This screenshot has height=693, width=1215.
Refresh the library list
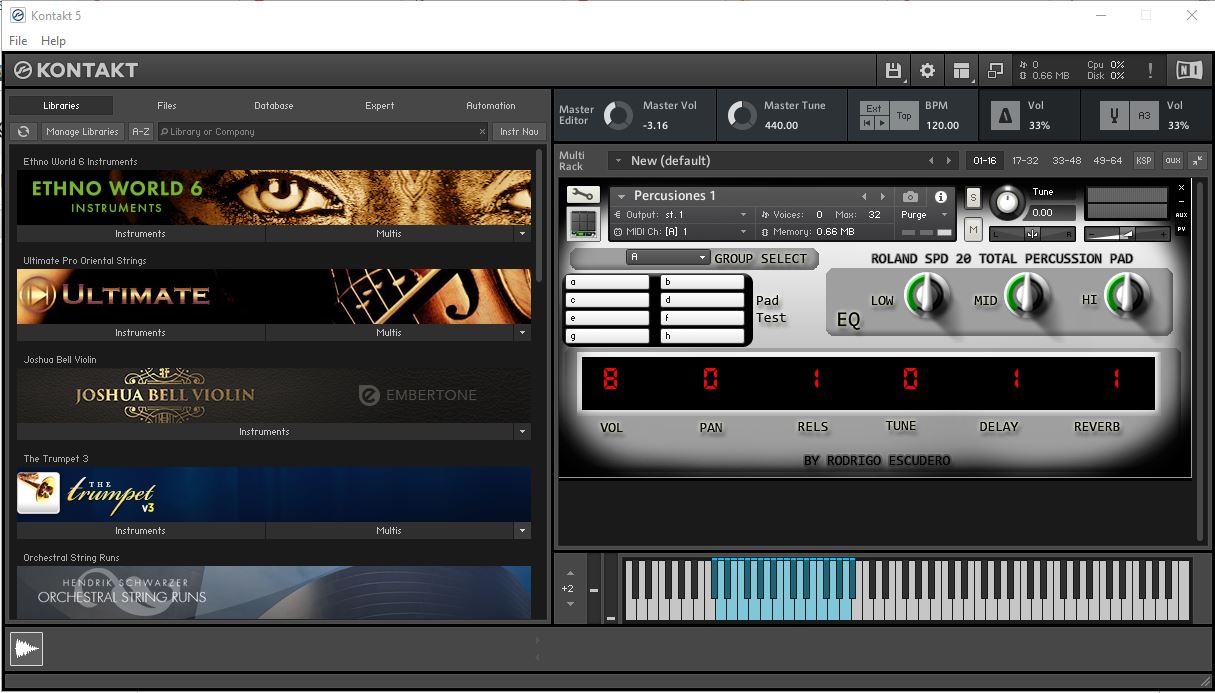coord(24,131)
